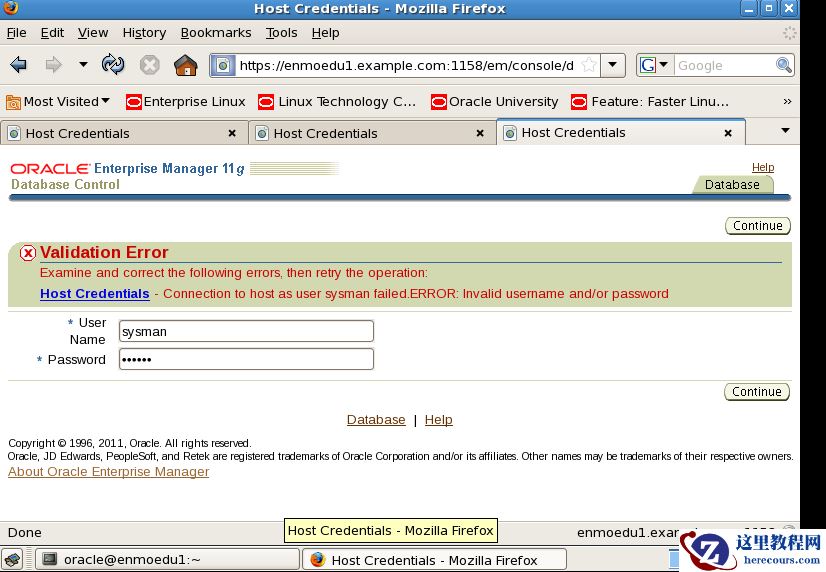Screen dimensions: 826x572
Task: Click the show desktop icon in taskbar
Action: (x=13, y=559)
